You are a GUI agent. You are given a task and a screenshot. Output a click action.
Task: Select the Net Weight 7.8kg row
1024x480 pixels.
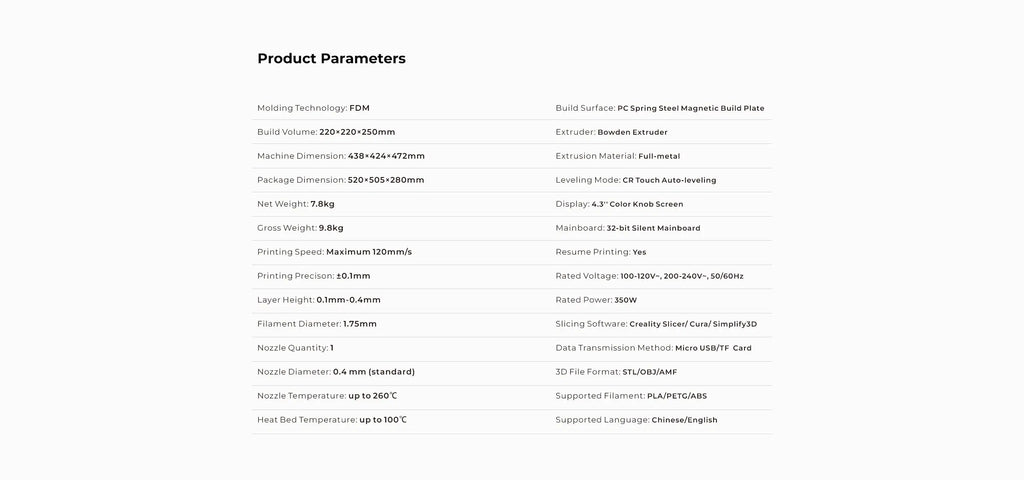tap(295, 204)
